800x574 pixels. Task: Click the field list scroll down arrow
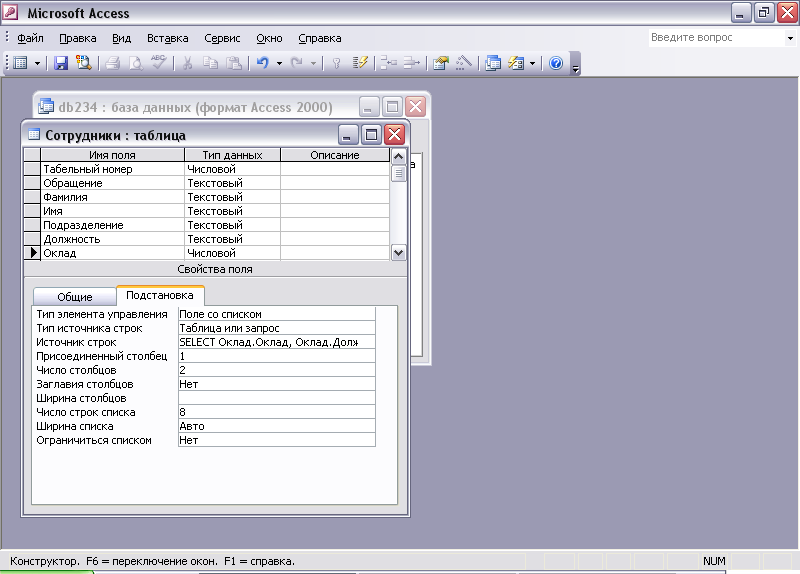398,253
